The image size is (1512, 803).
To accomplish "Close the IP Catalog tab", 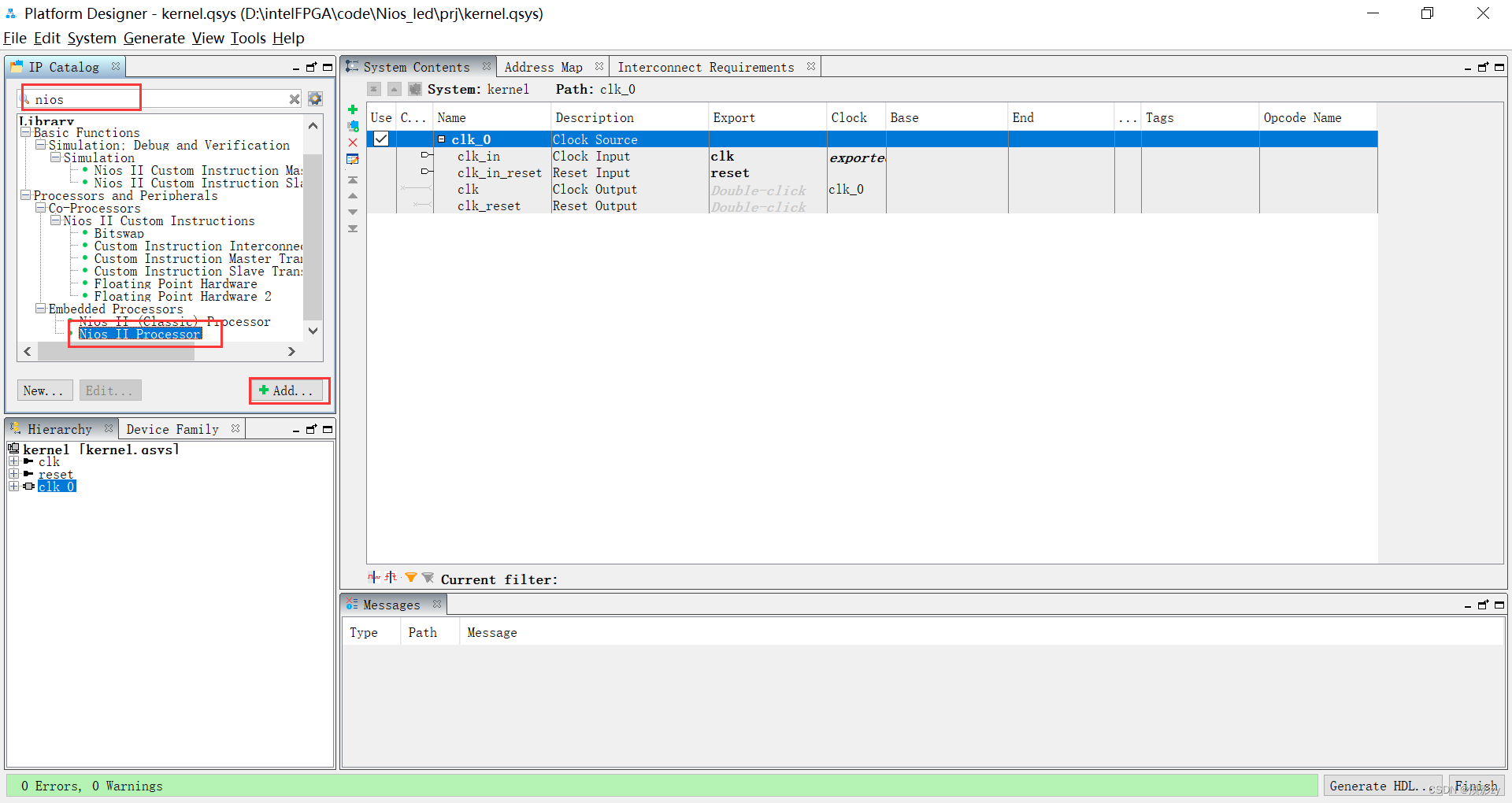I will [116, 66].
